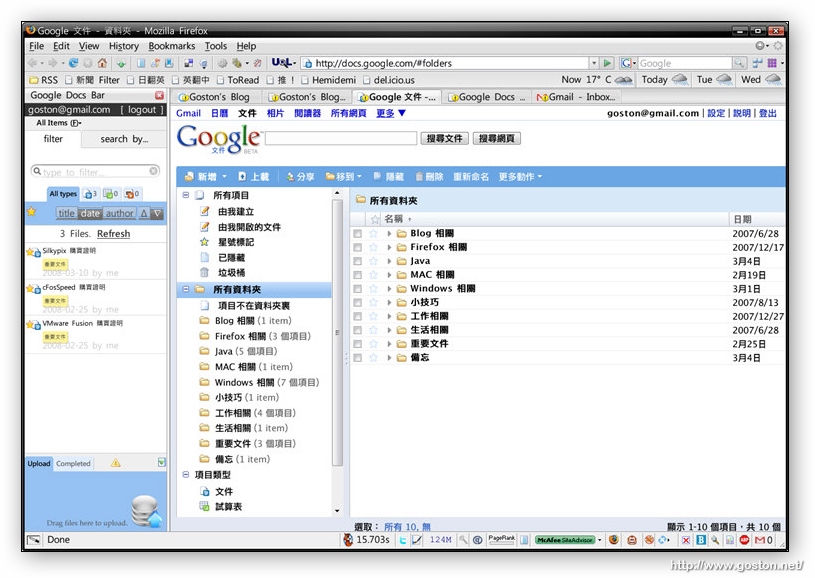Collapse the 所有項目 tree node
This screenshot has height=578, width=815.
point(186,195)
